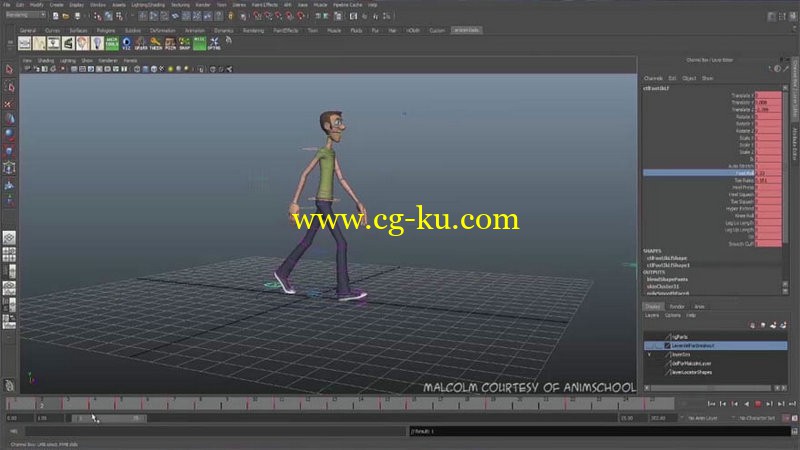The width and height of the screenshot is (800, 450).
Task: Click the SNAP shelf icon
Action: [x=184, y=43]
